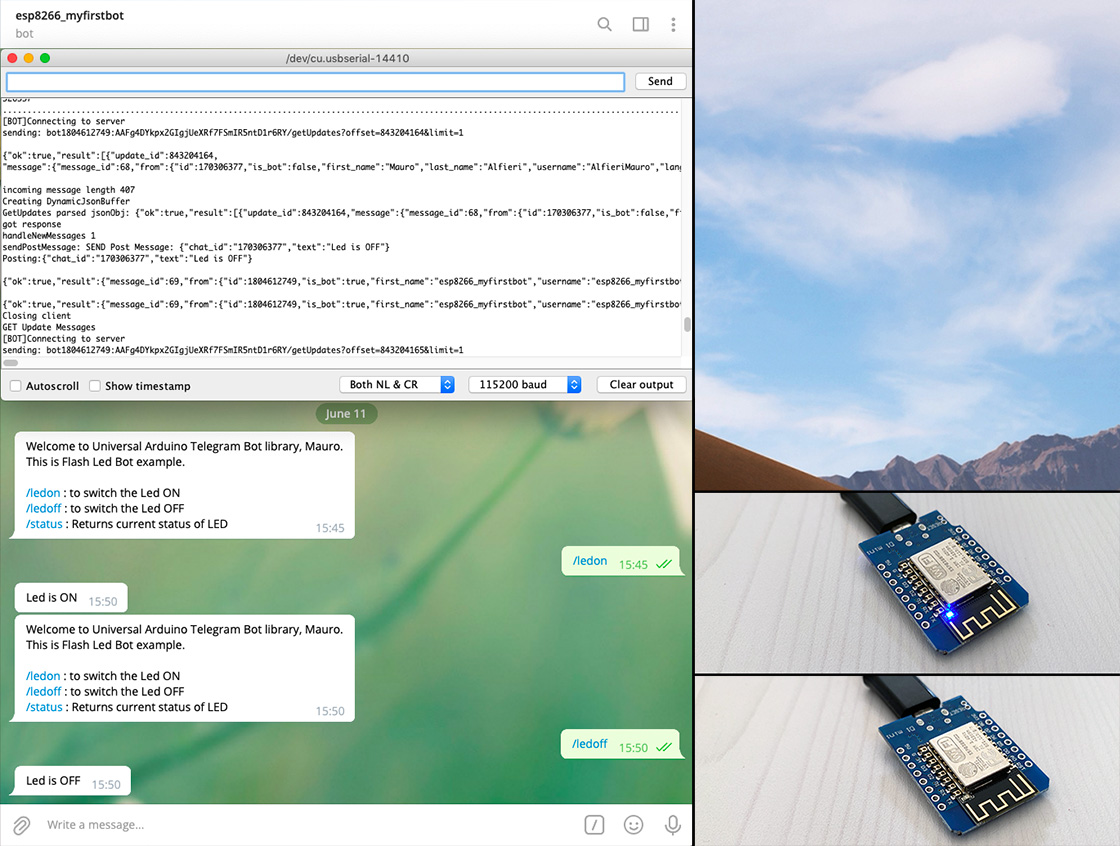
Task: Click the serial monitor text input field
Action: 315,82
